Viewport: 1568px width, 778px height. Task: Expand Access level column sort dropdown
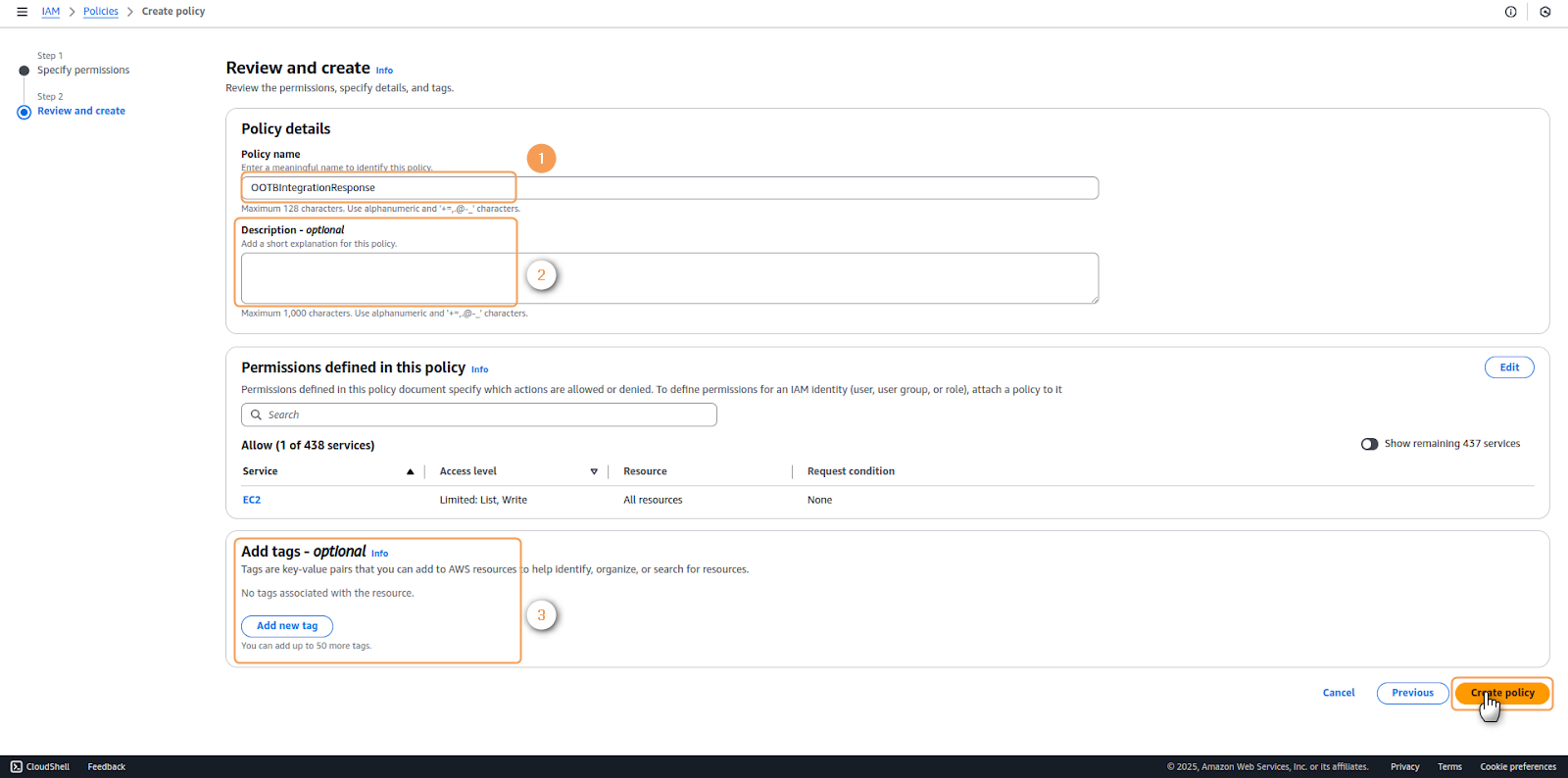coord(594,471)
